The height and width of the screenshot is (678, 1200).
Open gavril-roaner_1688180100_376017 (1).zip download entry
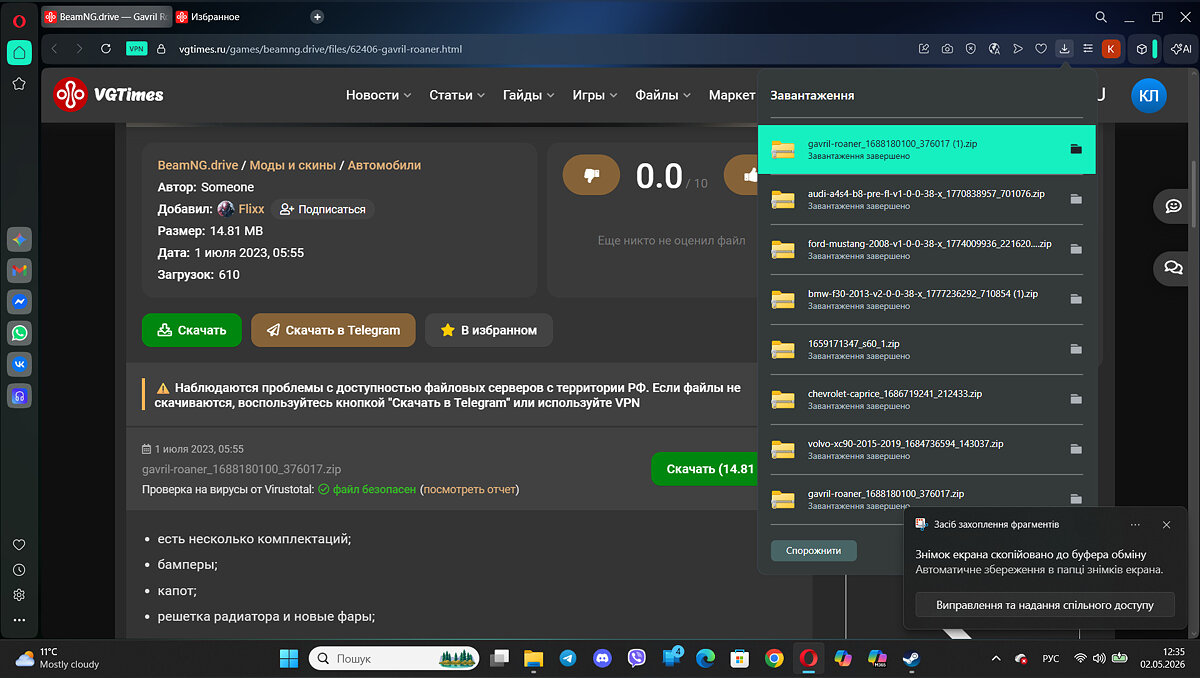(x=927, y=149)
